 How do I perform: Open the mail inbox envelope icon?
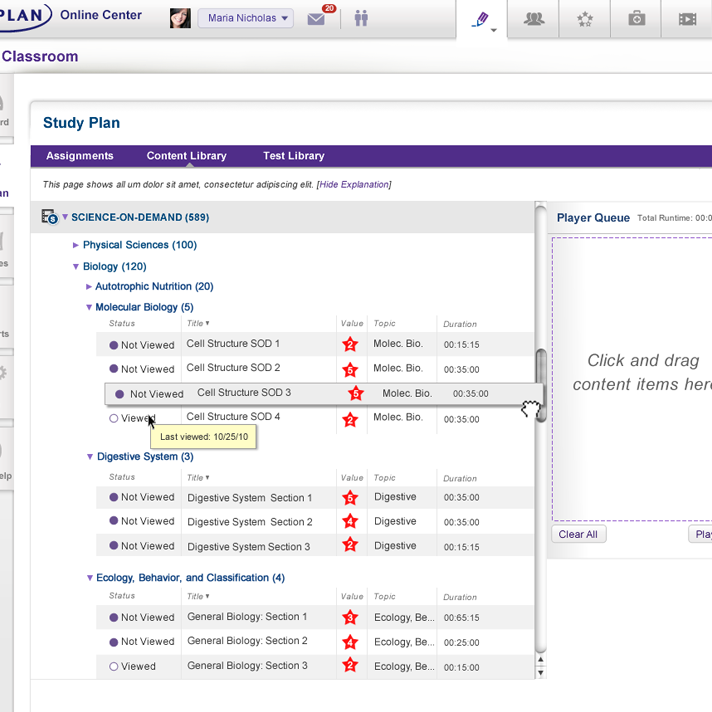point(317,19)
